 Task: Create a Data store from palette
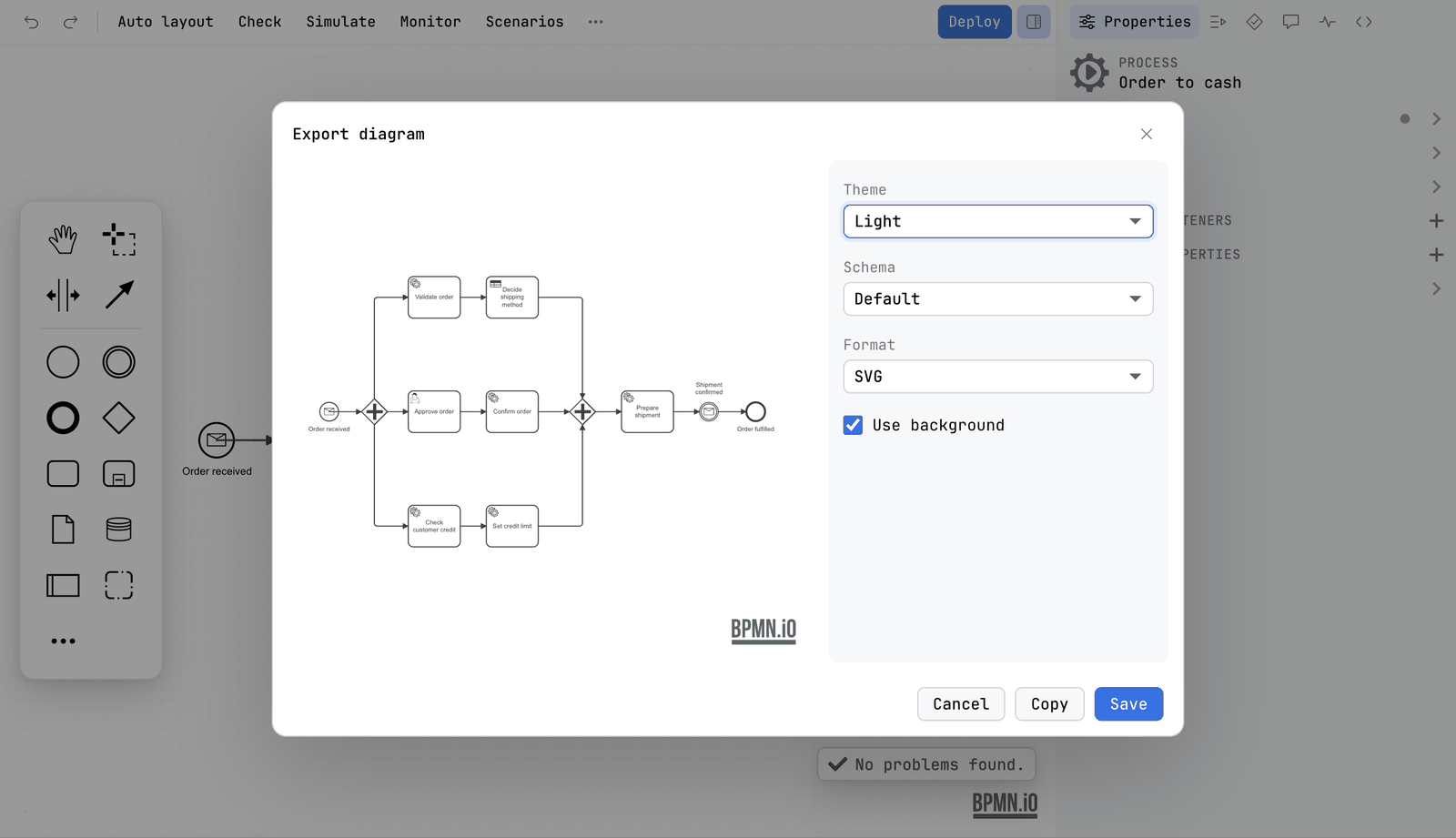[x=119, y=530]
